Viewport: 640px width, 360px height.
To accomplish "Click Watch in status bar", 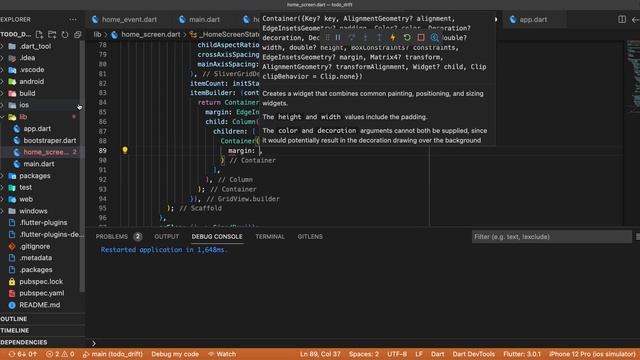I will point(222,354).
